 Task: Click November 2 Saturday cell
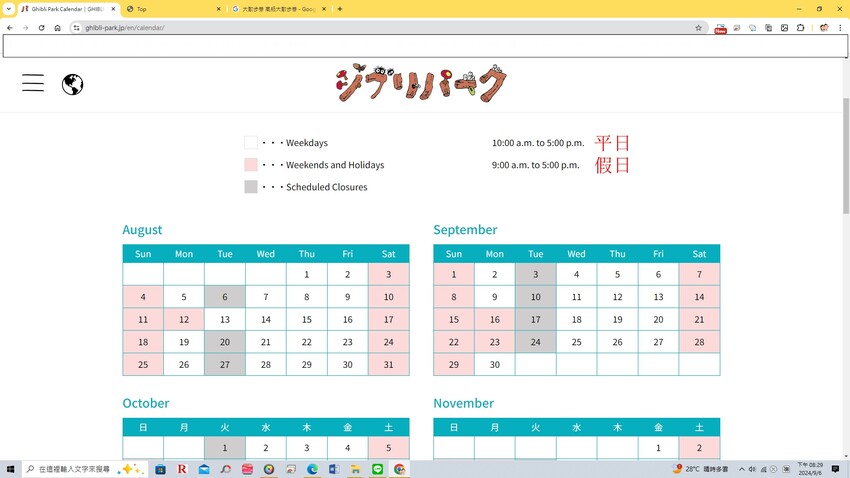[x=699, y=448]
